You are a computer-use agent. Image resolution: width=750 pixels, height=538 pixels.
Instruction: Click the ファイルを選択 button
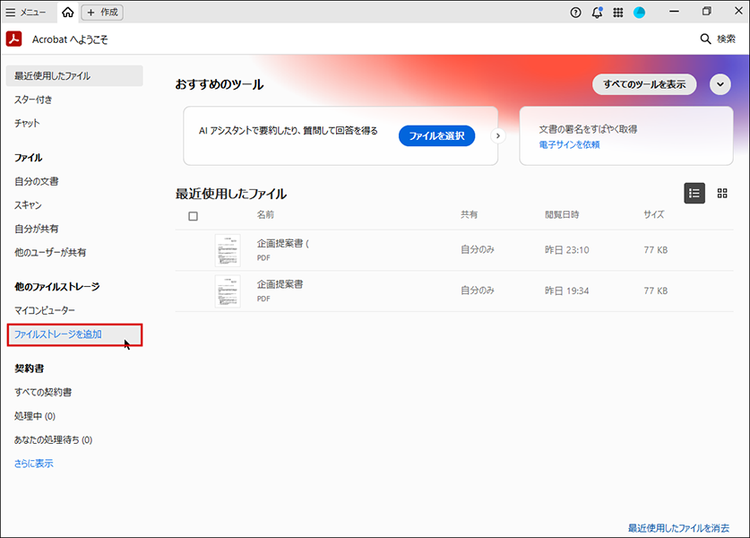pos(436,136)
